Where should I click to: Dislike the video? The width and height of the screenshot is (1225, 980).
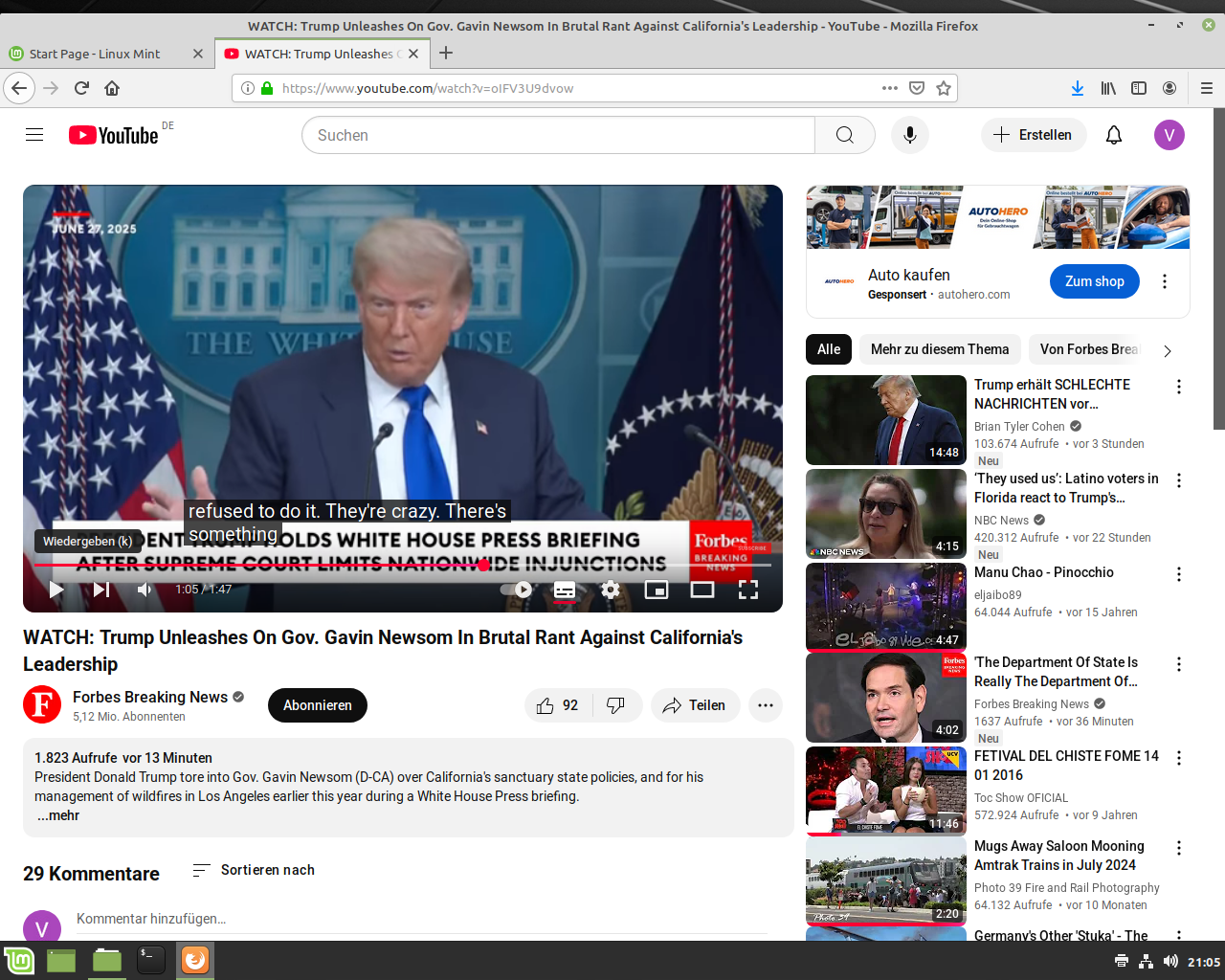[616, 705]
